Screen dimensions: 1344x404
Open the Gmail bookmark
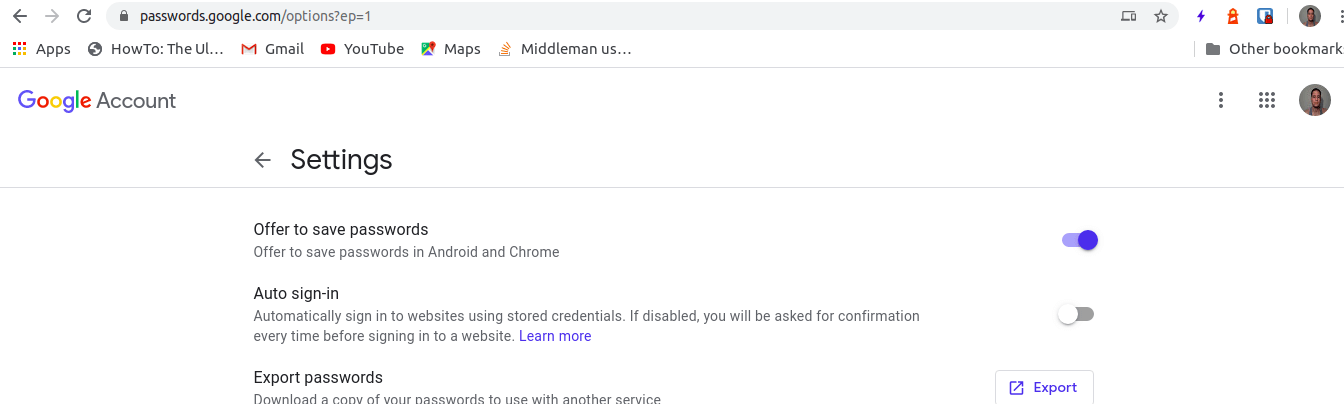coord(272,49)
